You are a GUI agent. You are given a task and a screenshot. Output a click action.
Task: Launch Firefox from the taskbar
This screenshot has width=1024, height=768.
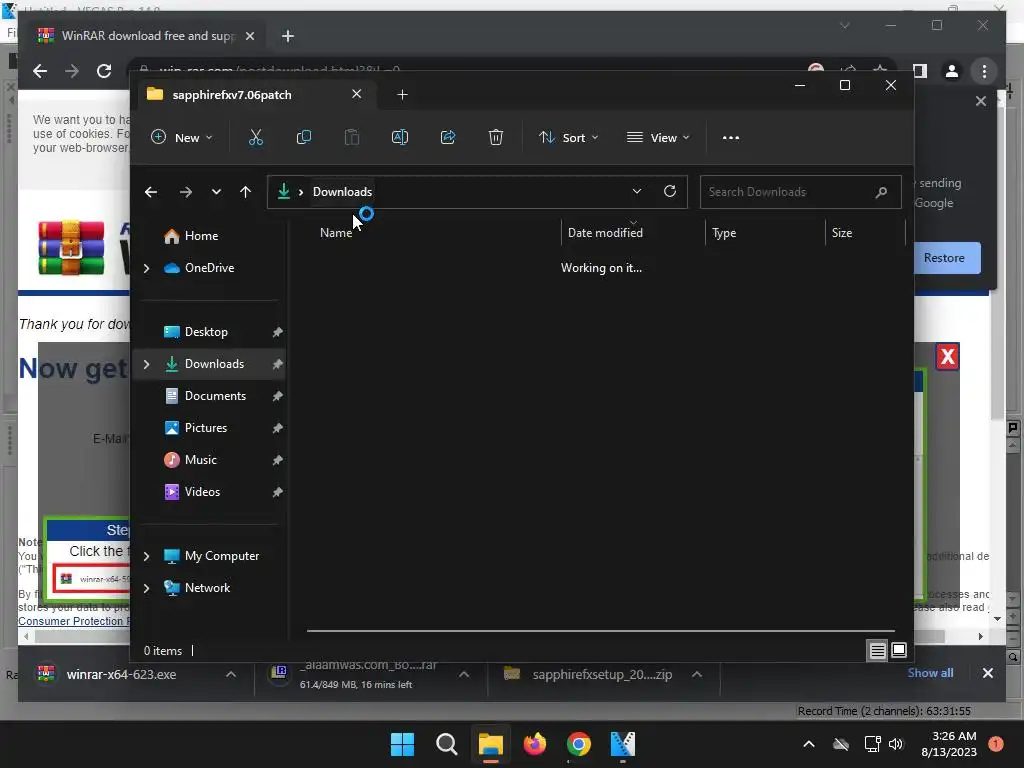point(535,744)
